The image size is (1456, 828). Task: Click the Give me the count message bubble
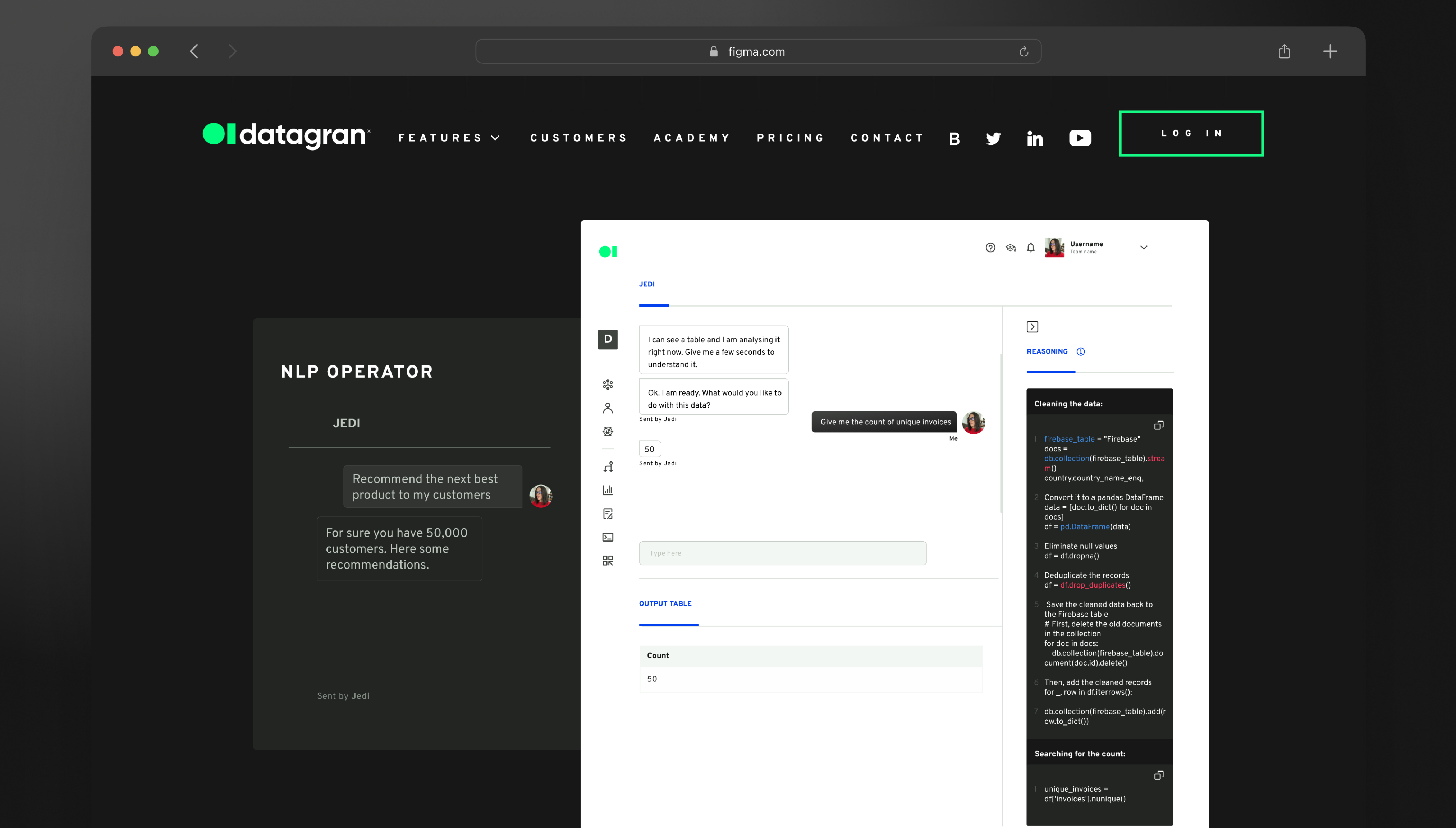point(884,422)
